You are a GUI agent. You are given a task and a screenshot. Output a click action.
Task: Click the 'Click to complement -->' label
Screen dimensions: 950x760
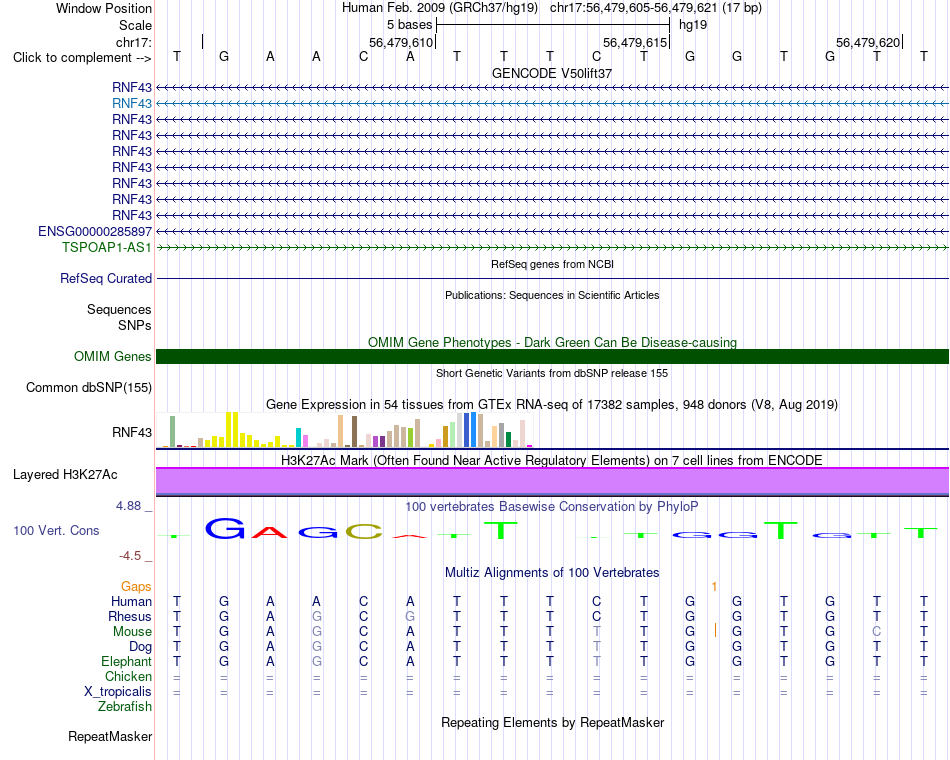pyautogui.click(x=82, y=58)
